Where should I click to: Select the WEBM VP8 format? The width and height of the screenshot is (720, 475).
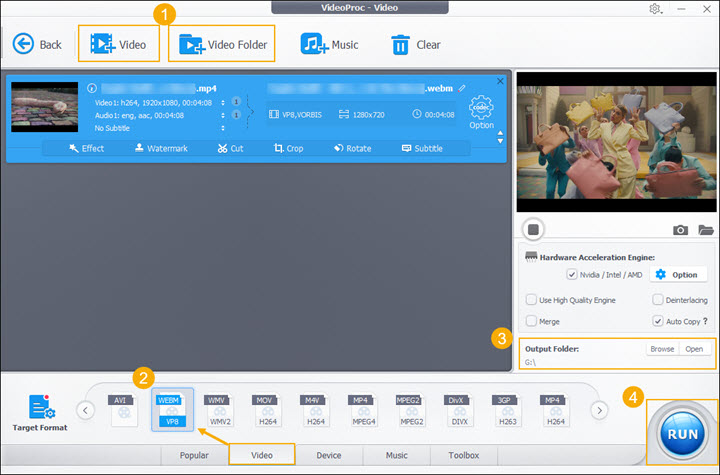point(172,410)
